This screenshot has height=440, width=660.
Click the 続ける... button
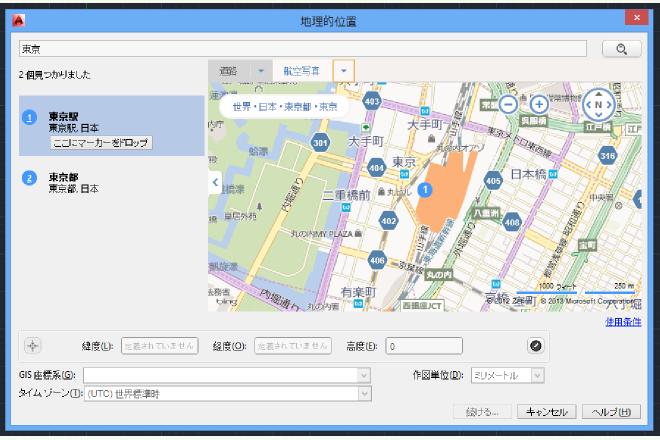pos(482,411)
